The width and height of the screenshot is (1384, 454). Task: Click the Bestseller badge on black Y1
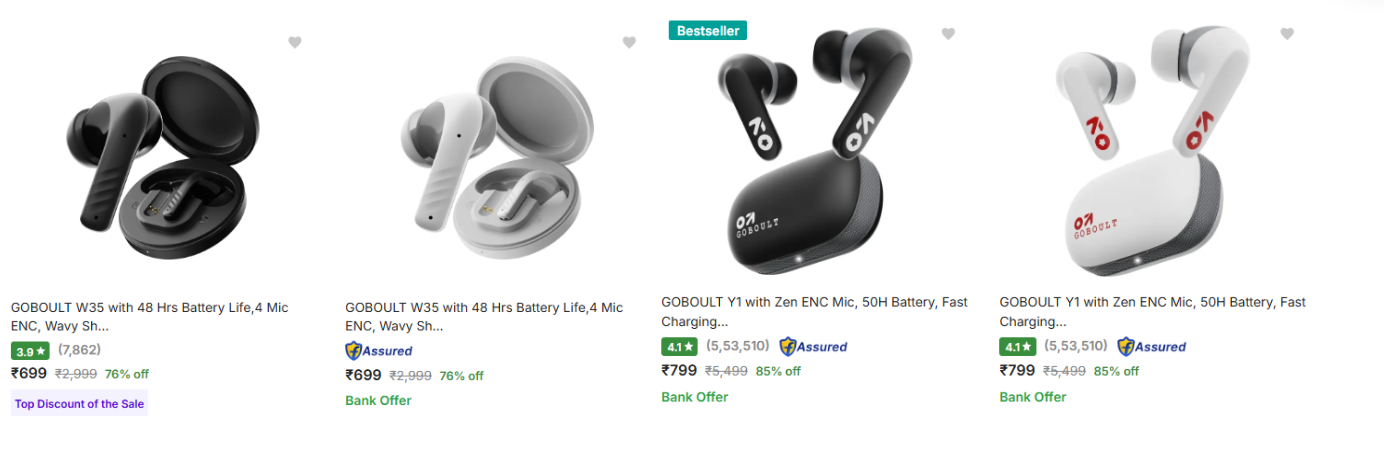tap(708, 31)
